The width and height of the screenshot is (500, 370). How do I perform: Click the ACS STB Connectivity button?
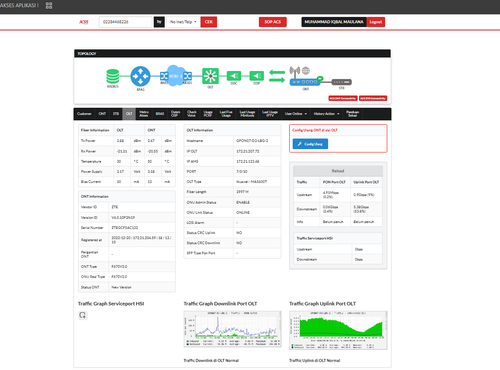373,98
